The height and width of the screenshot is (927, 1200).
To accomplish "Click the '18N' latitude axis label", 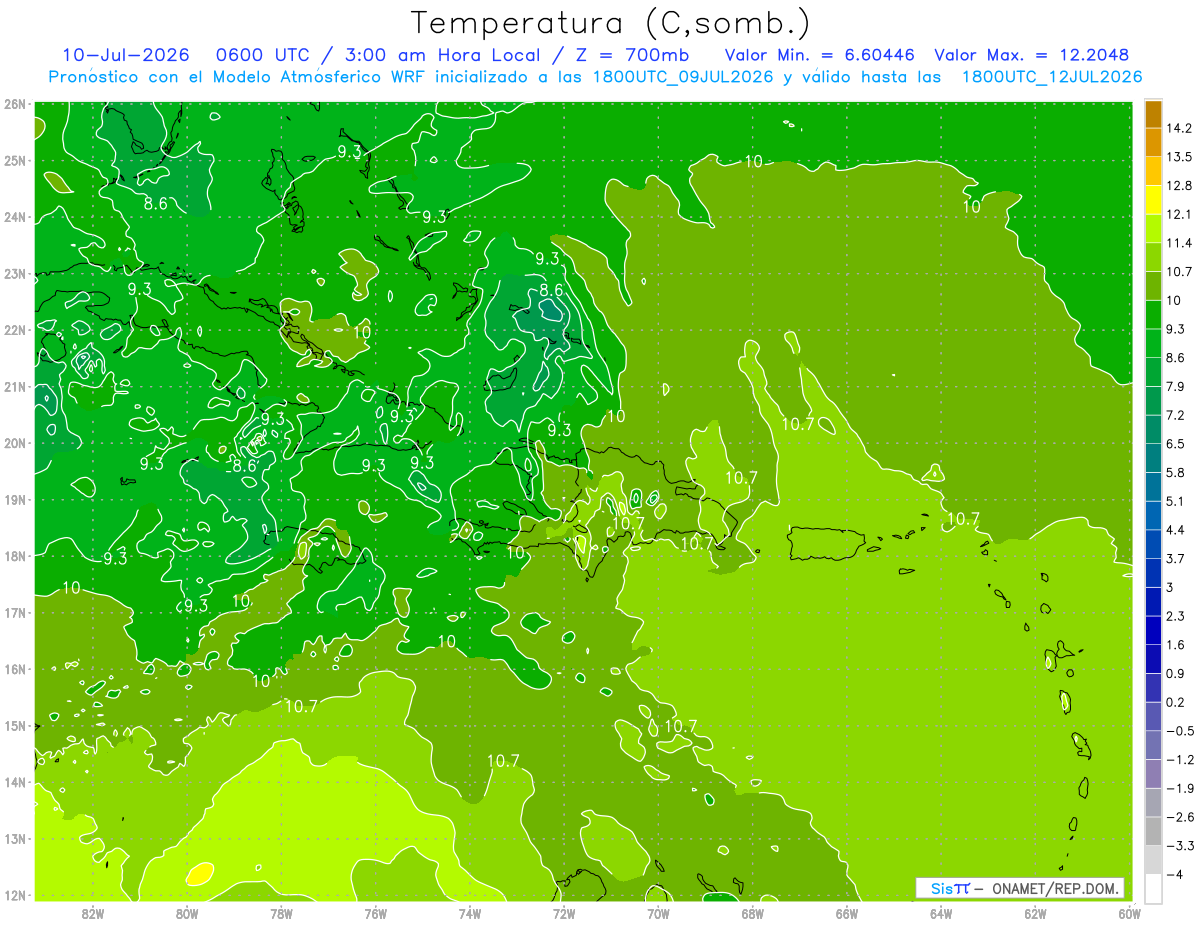I will (14, 556).
